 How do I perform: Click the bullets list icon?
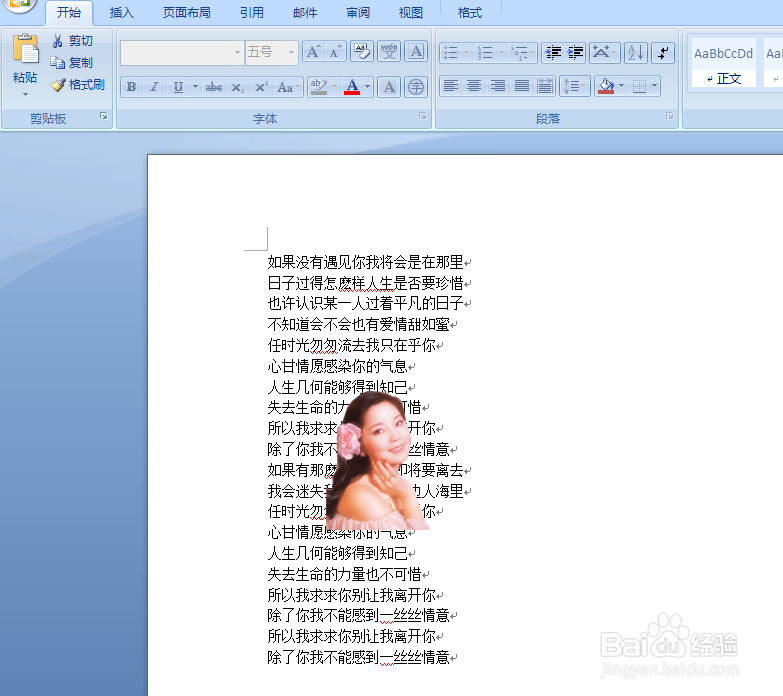451,52
